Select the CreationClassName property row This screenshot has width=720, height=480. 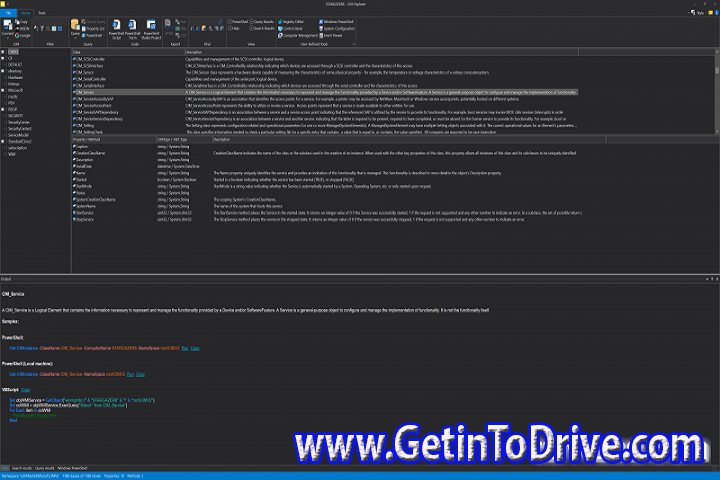pos(327,153)
